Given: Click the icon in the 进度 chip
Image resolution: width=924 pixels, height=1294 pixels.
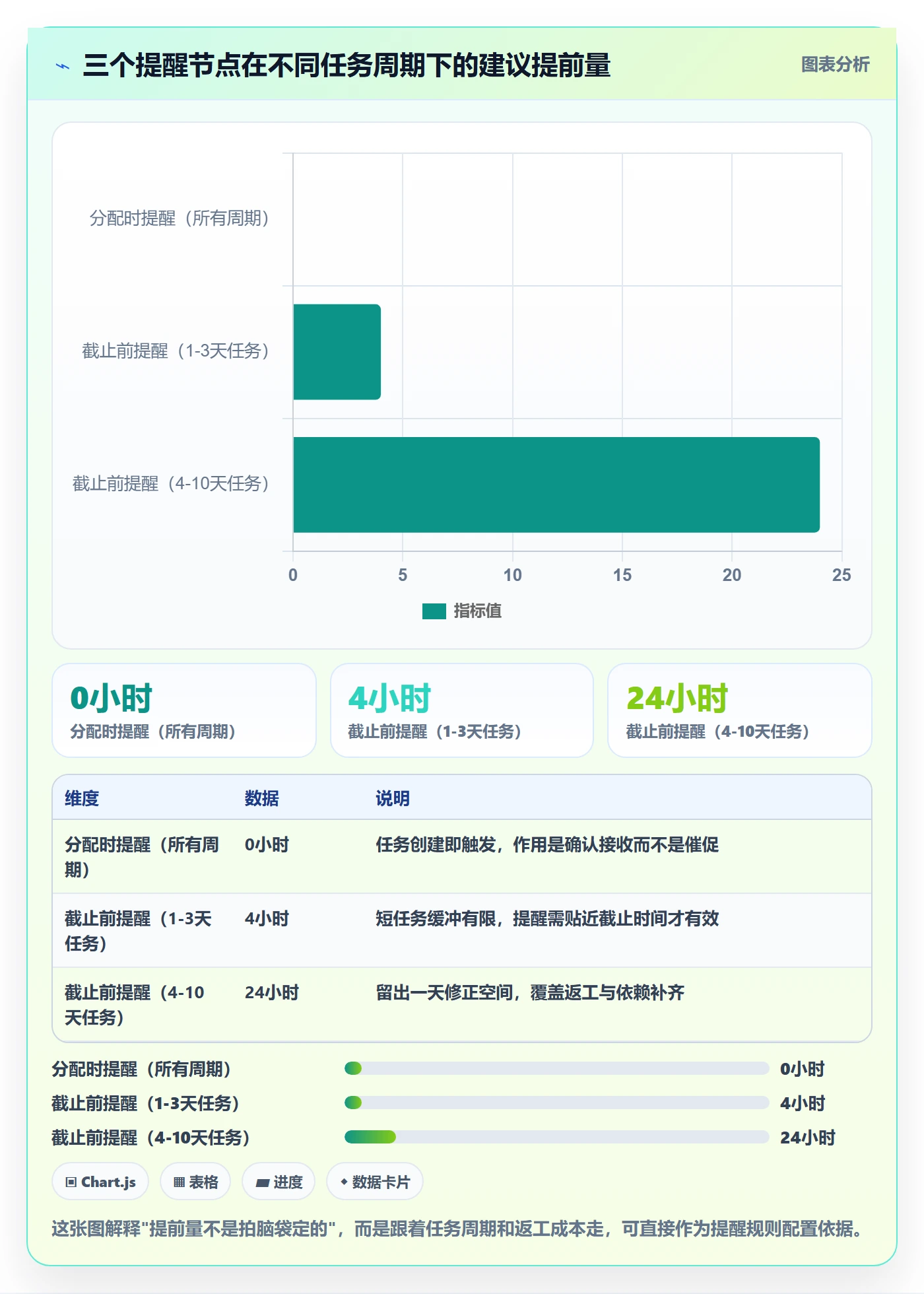Looking at the screenshot, I should point(263,1183).
